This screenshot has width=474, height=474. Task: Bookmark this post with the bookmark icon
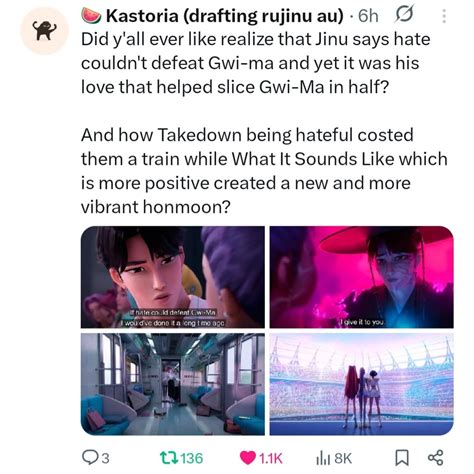[402, 458]
